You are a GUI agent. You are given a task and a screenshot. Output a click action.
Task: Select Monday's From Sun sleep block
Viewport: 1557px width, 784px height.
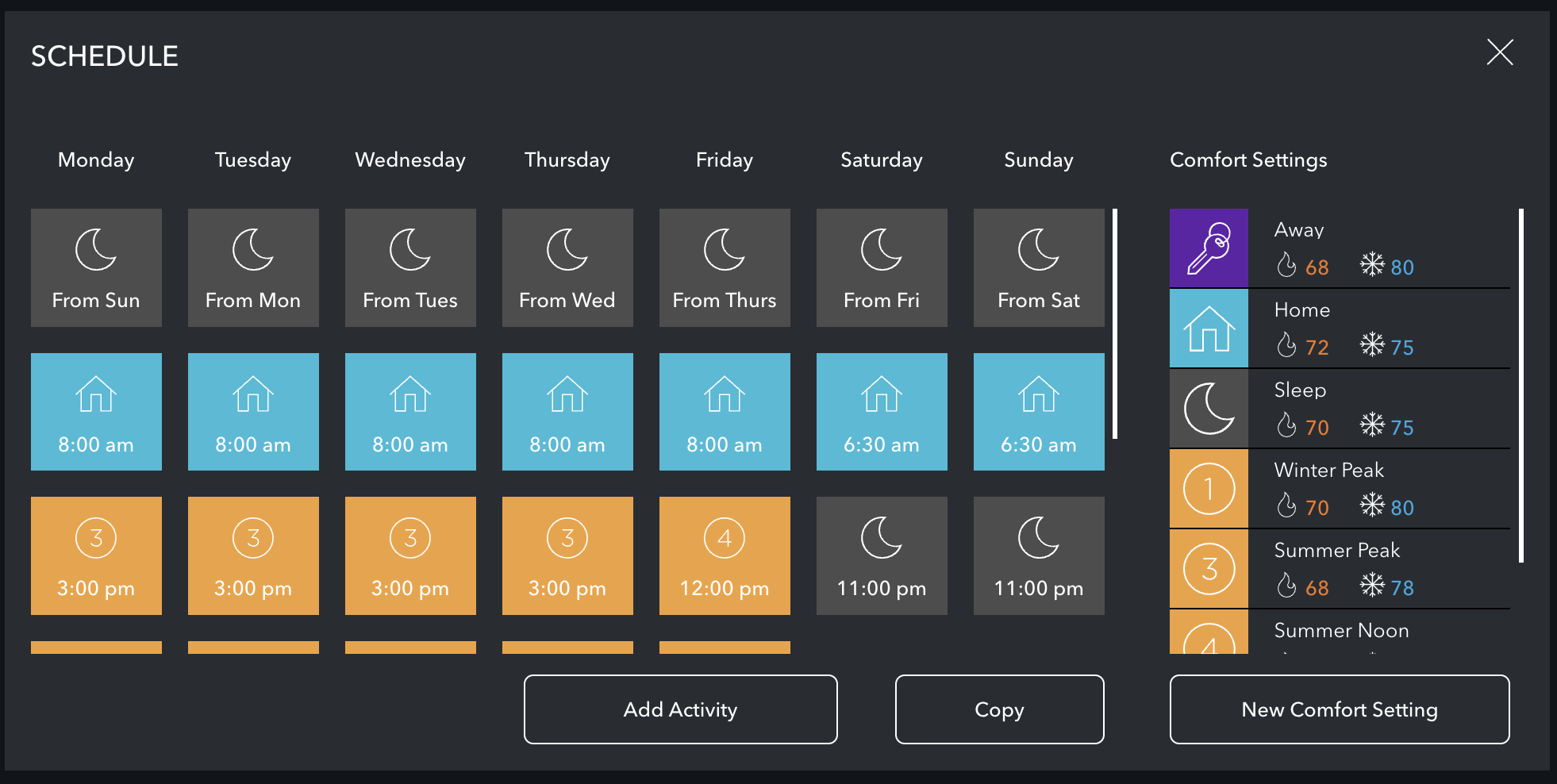pos(96,267)
